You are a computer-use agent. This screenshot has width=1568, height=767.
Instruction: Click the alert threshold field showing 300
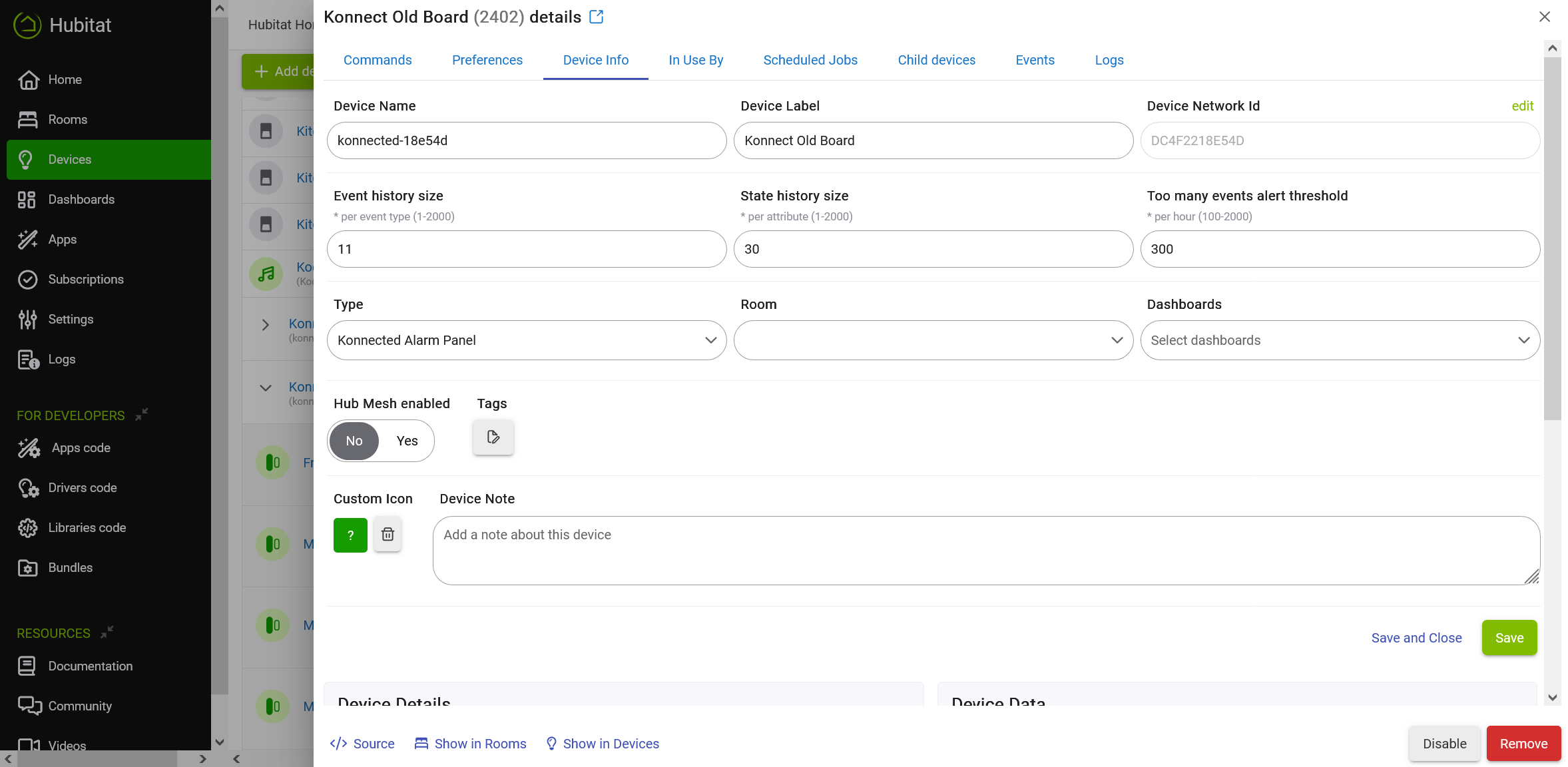(x=1340, y=249)
